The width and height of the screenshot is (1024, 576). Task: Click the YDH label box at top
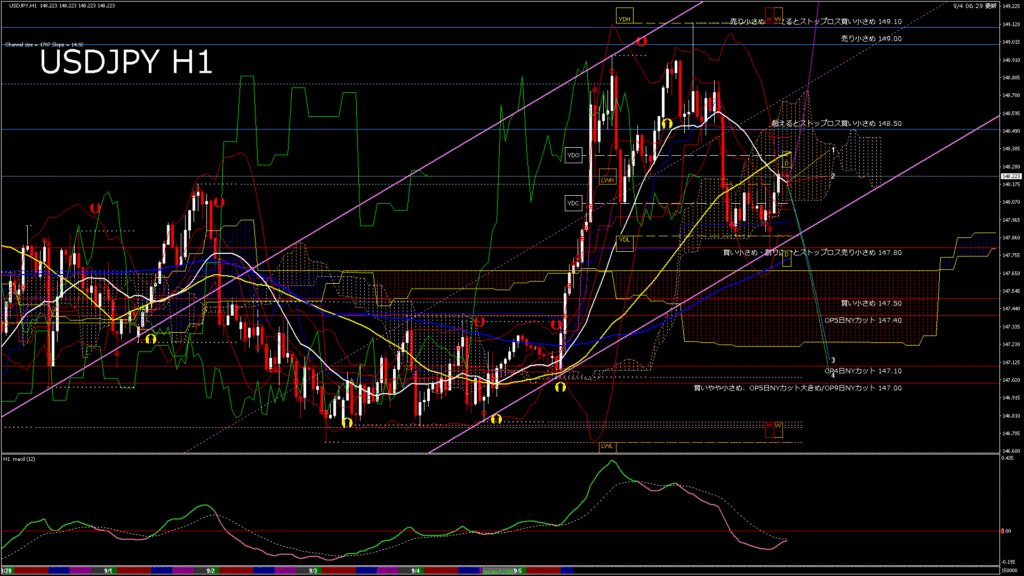point(624,19)
